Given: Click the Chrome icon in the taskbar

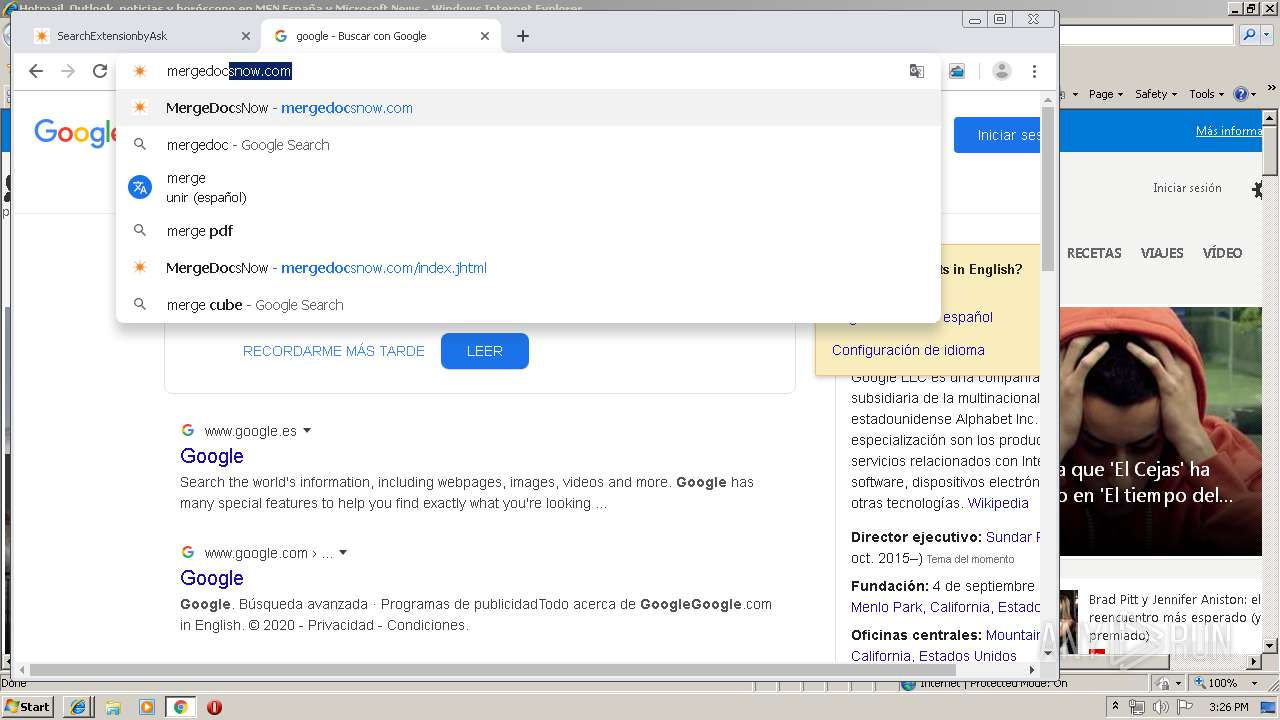Looking at the screenshot, I should (180, 707).
